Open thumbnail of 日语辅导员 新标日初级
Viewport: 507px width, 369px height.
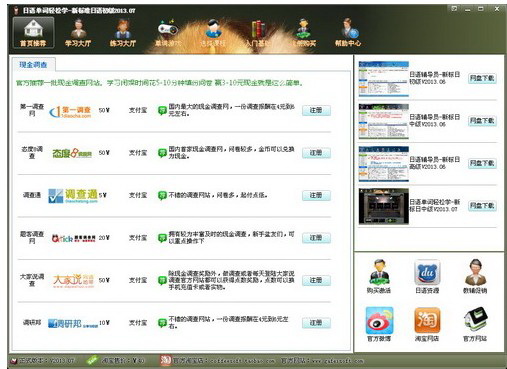pyautogui.click(x=384, y=79)
